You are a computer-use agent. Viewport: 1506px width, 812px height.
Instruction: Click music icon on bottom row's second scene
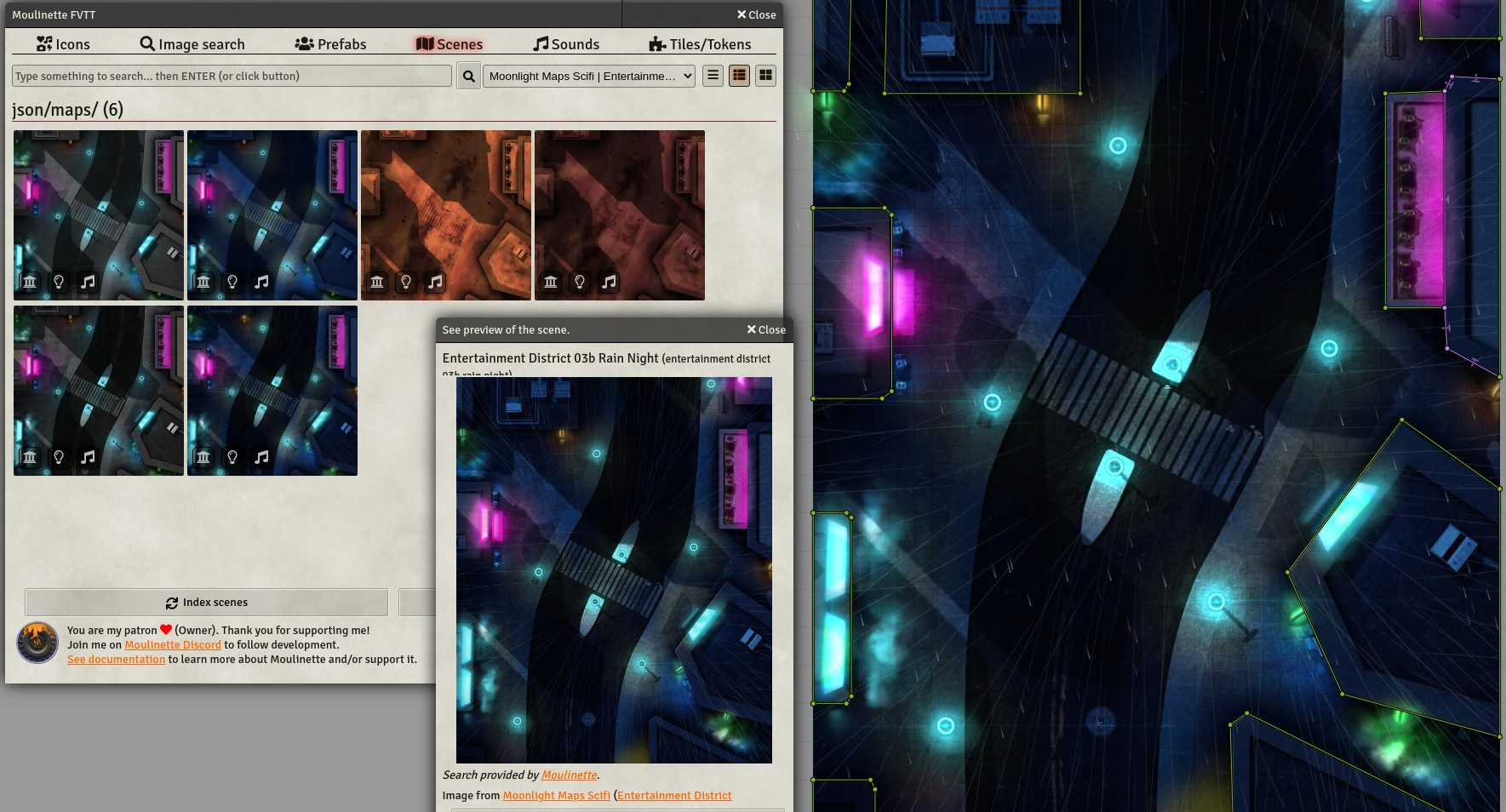[x=261, y=457]
